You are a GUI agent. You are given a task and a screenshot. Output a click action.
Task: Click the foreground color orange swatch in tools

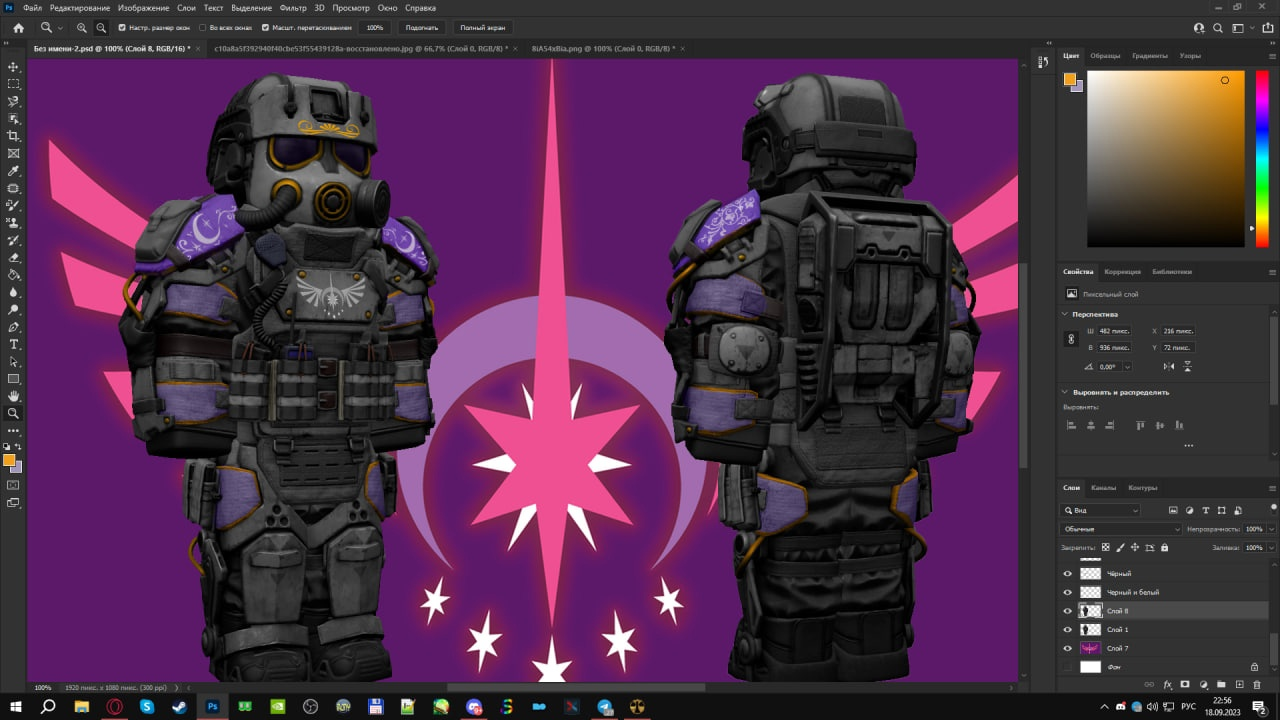click(9, 461)
